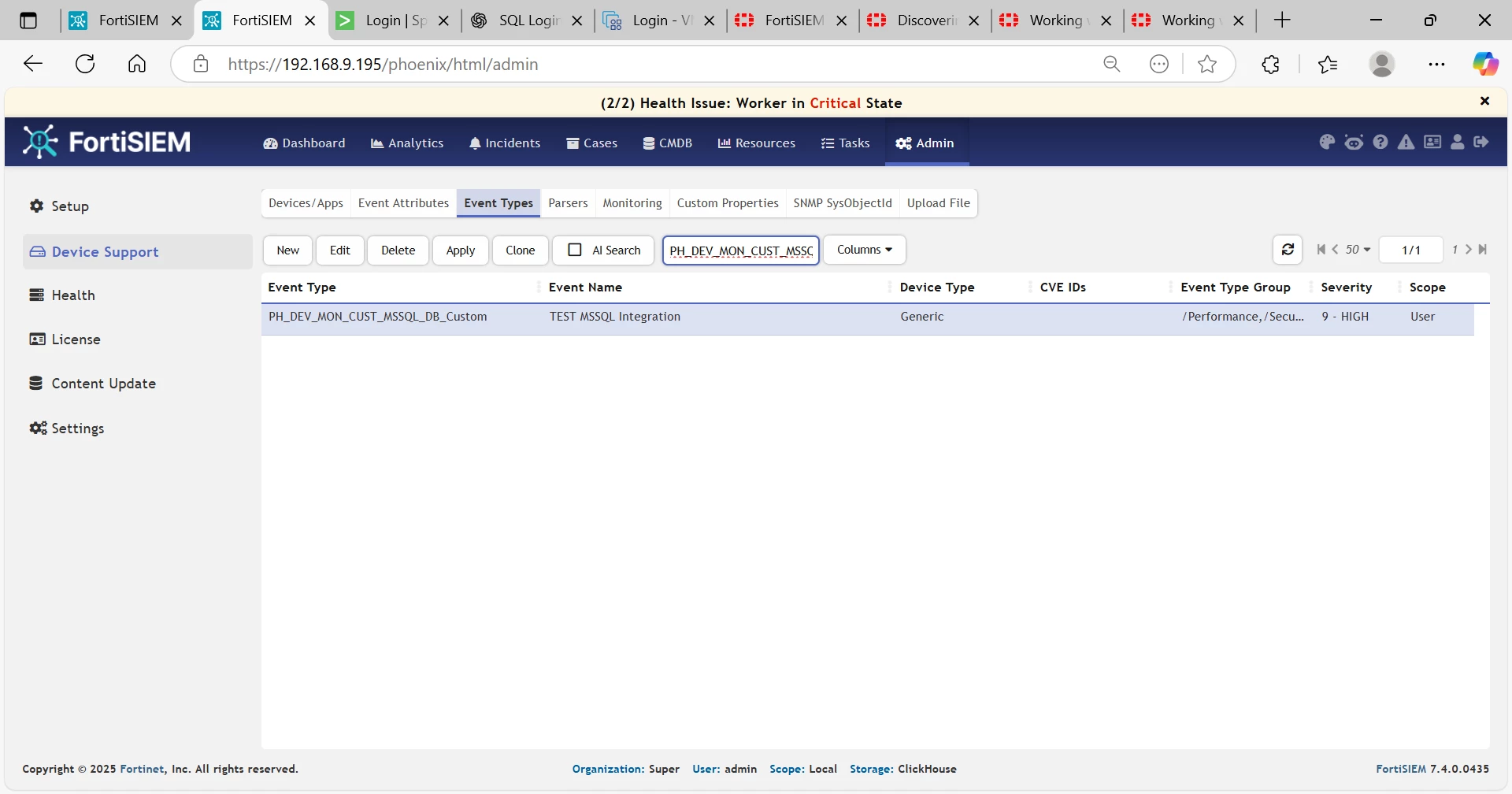Click the Apply button
The height and width of the screenshot is (794, 1512).
pos(461,250)
